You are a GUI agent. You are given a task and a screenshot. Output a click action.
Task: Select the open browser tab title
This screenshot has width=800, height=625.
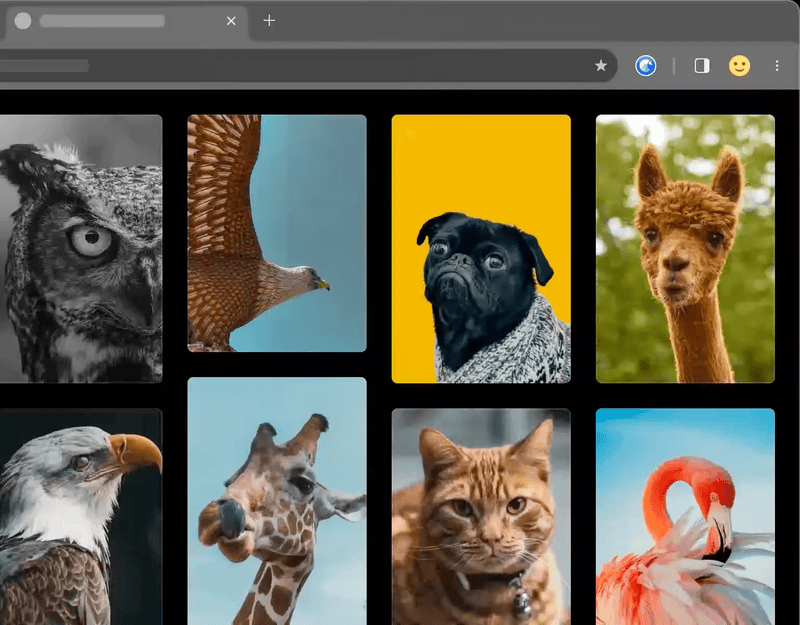pyautogui.click(x=102, y=21)
